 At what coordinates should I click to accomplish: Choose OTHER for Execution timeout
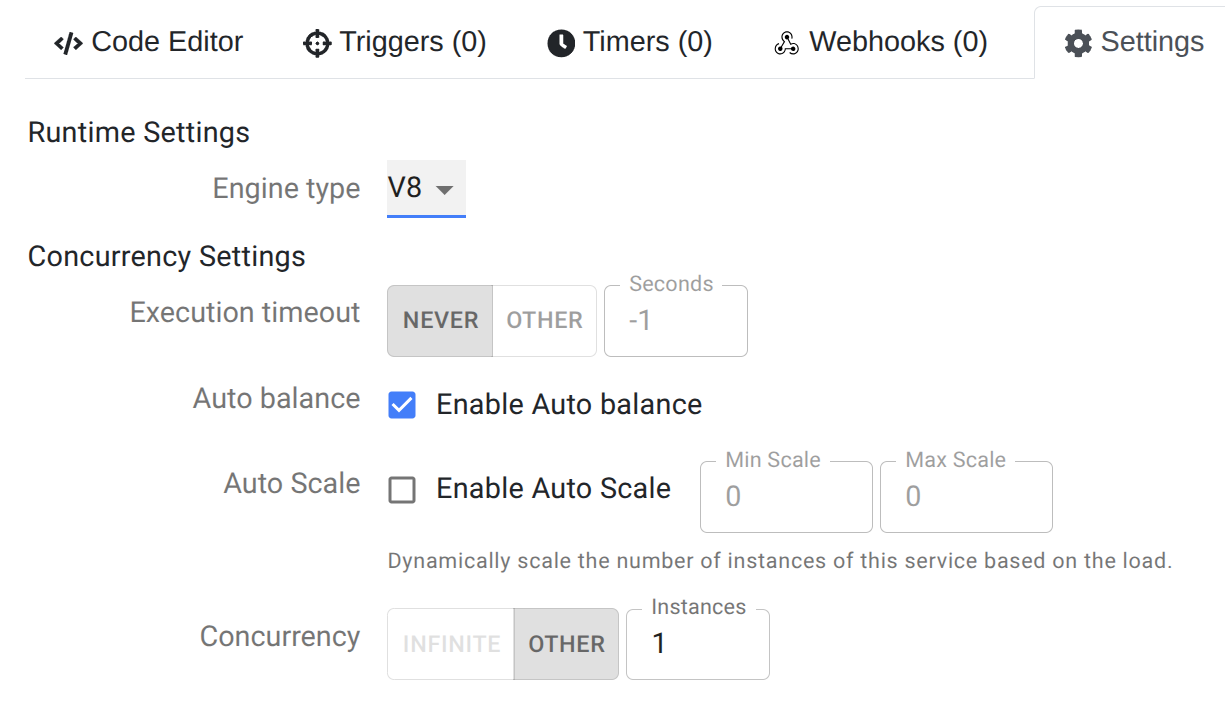point(544,321)
